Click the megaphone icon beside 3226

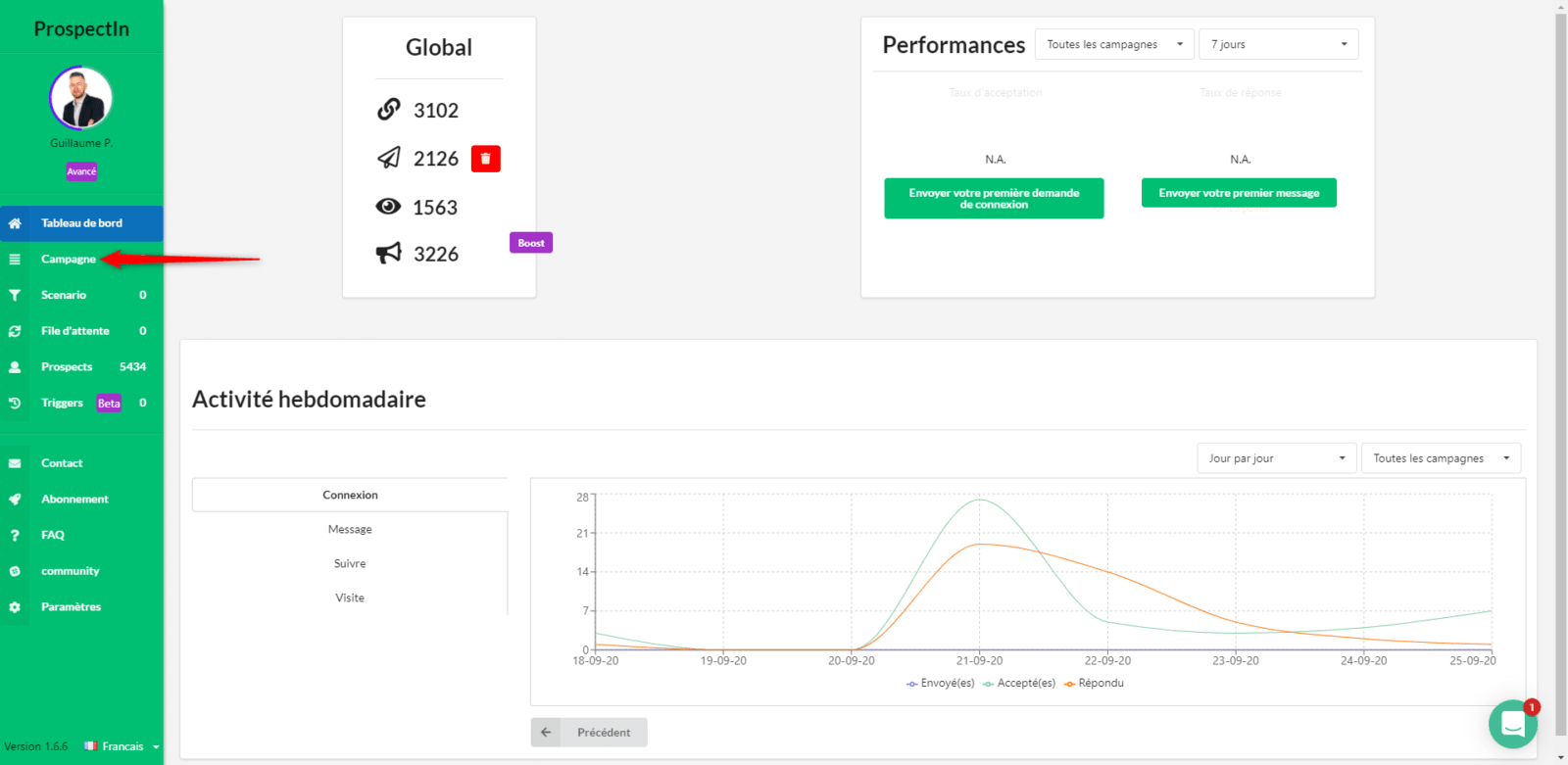(x=389, y=254)
